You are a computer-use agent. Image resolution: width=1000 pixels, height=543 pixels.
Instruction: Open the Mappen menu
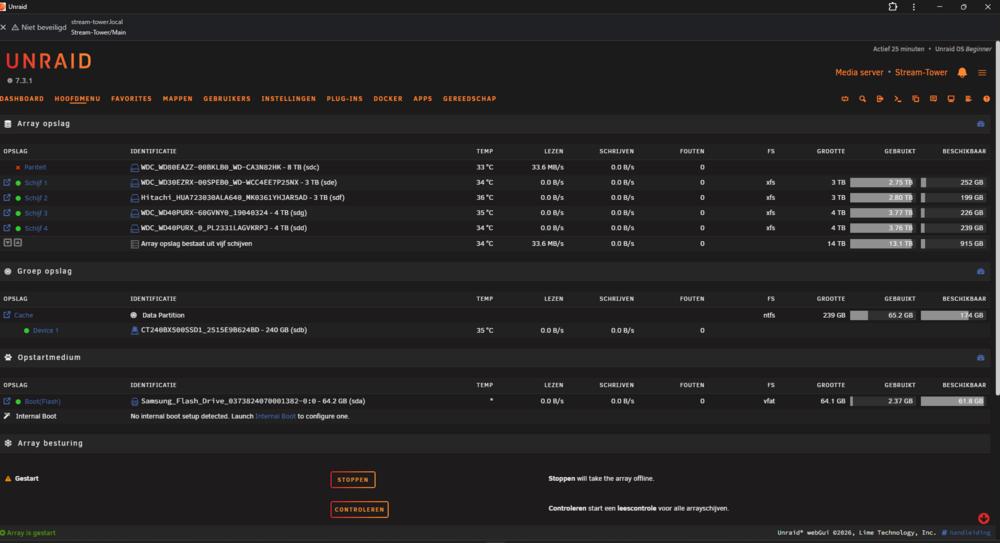(177, 99)
